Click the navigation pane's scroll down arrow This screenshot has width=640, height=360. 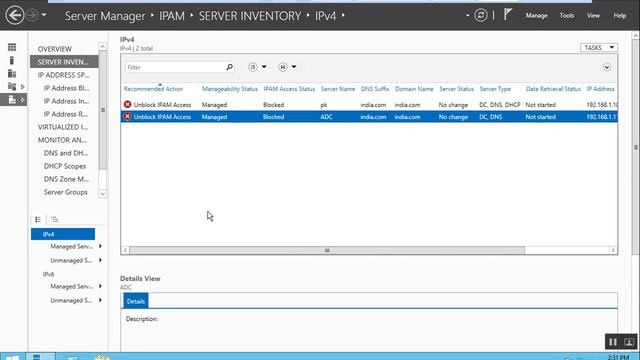pyautogui.click(x=102, y=194)
